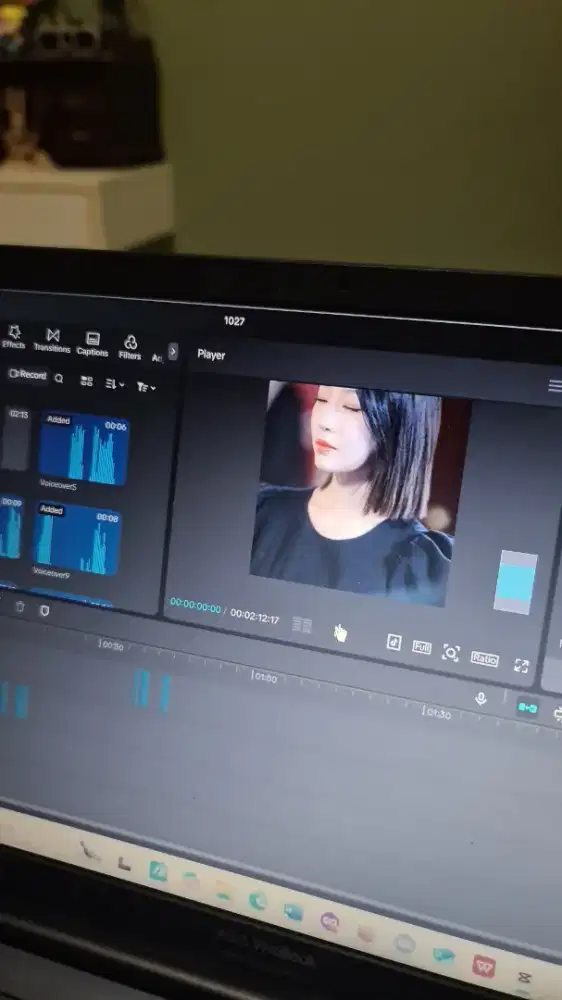Click the microphone voiceover record icon
This screenshot has height=1000, width=562.
481,699
